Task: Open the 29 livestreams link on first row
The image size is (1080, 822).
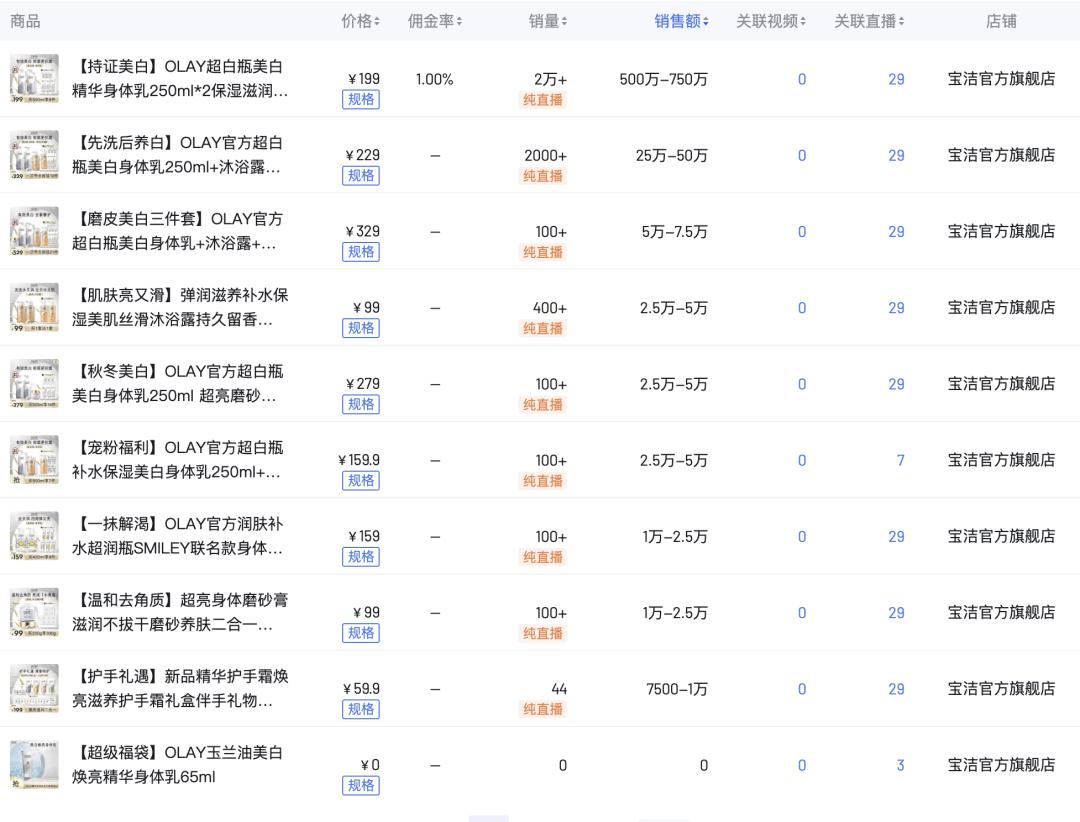Action: point(896,79)
